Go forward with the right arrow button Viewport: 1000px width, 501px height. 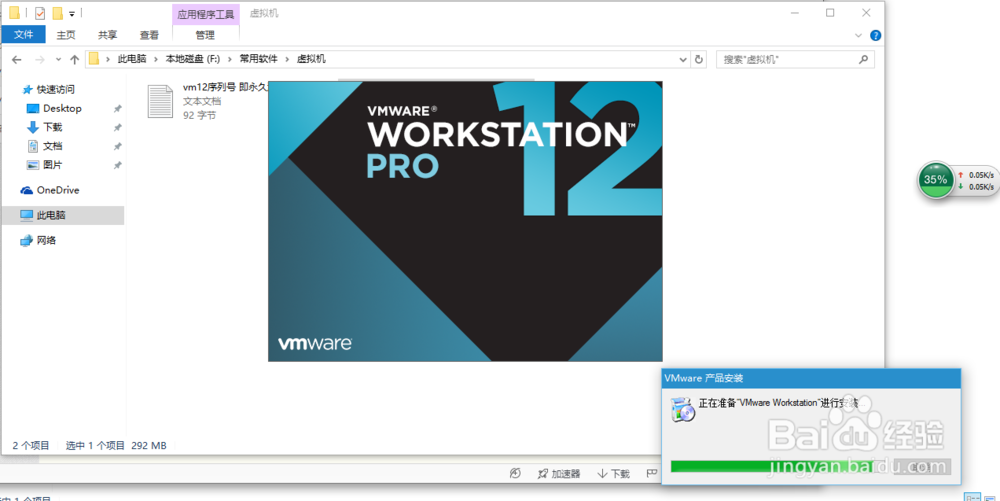[x=40, y=59]
